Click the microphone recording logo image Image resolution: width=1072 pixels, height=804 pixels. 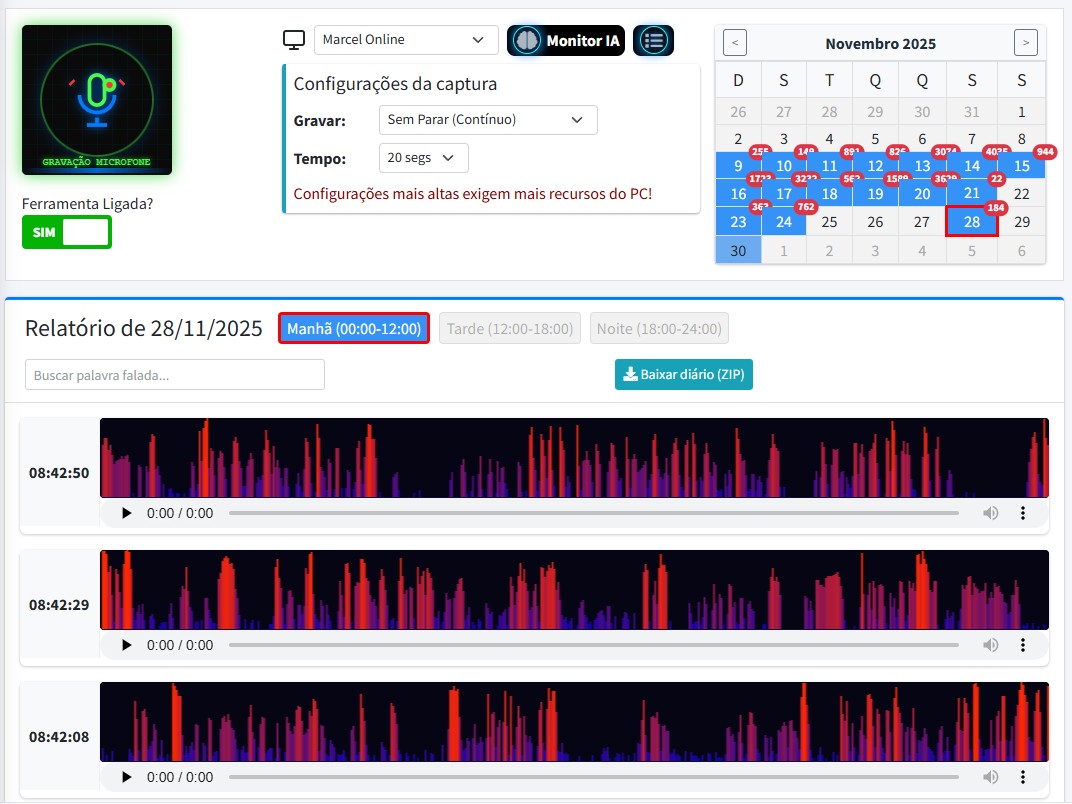[97, 100]
